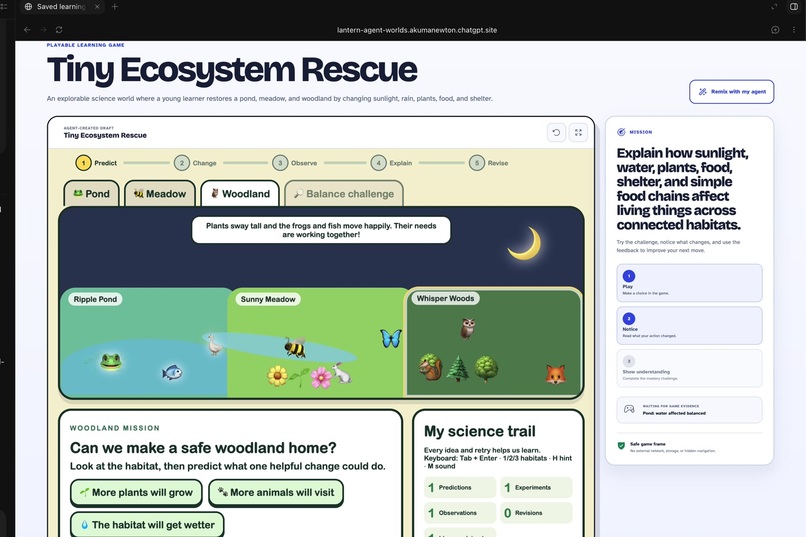
Task: Click the Predictions counter tile
Action: pos(460,487)
